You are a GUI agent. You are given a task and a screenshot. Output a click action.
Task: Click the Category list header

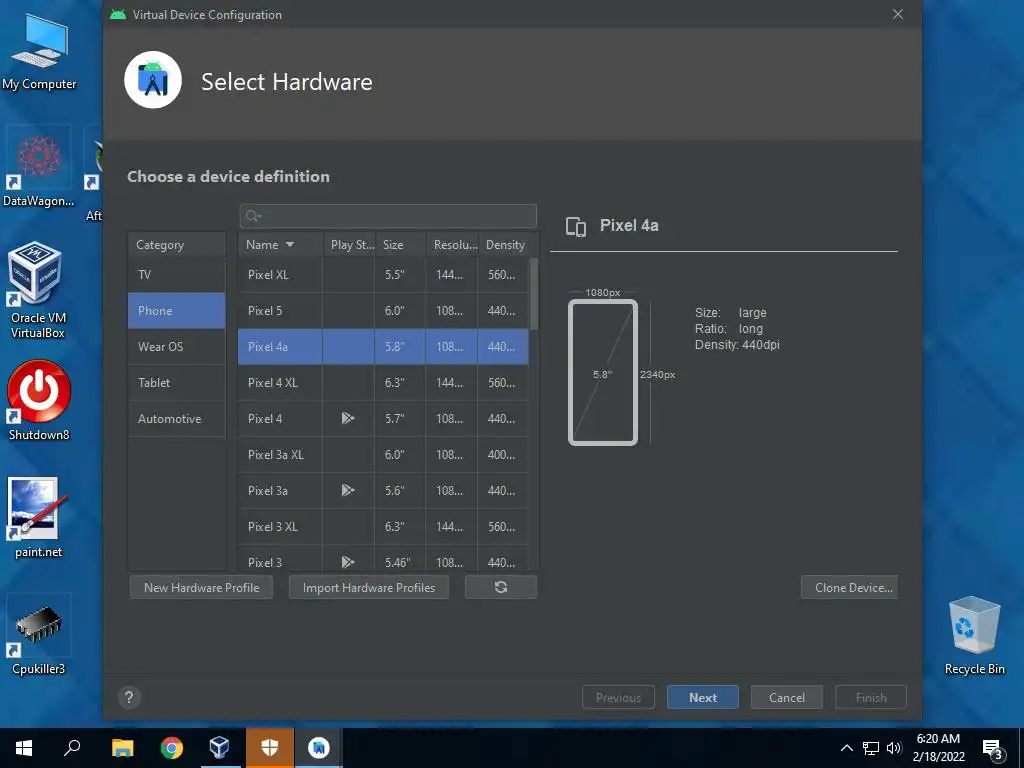pyautogui.click(x=176, y=245)
